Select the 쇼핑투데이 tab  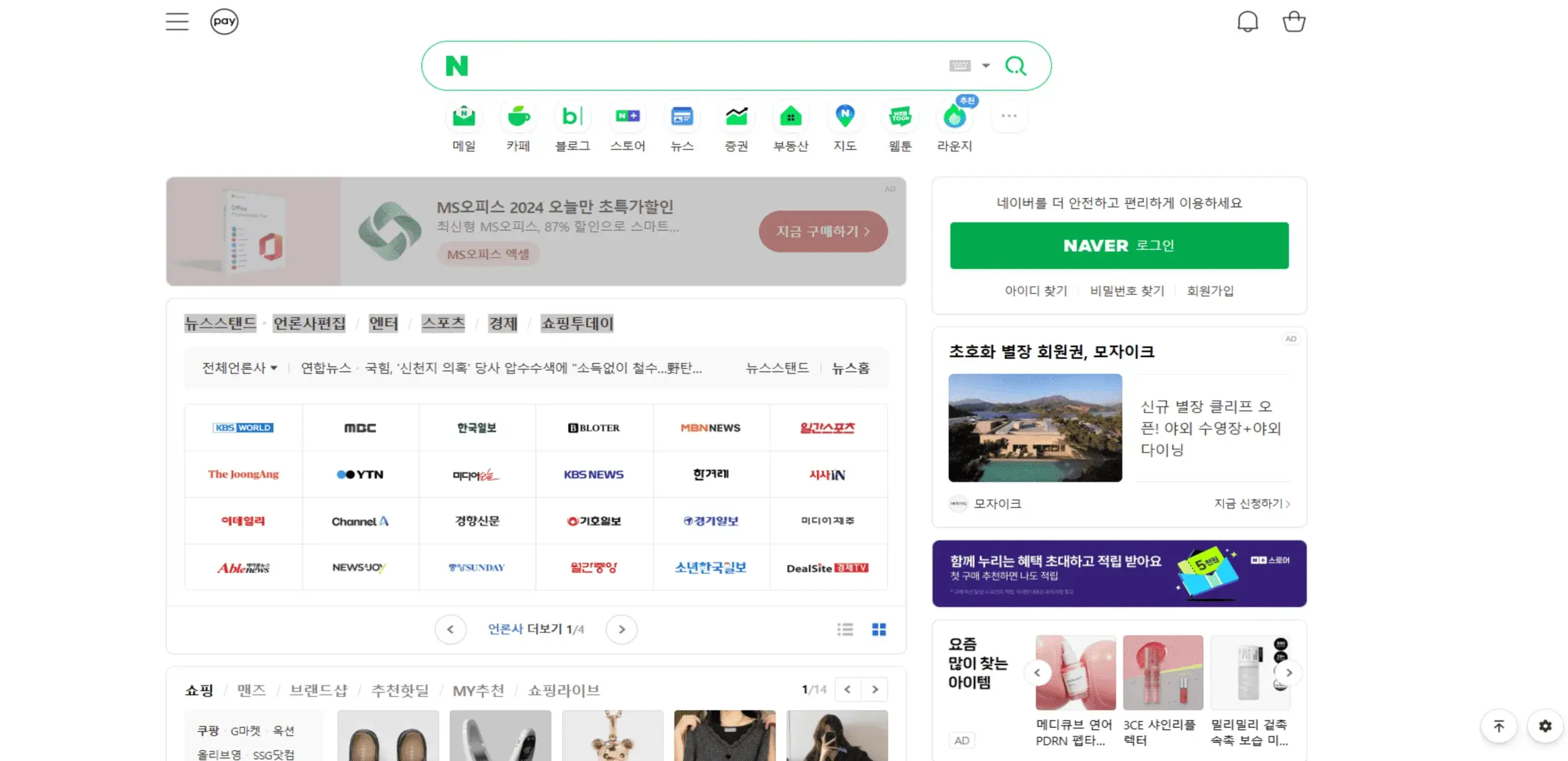click(x=577, y=323)
